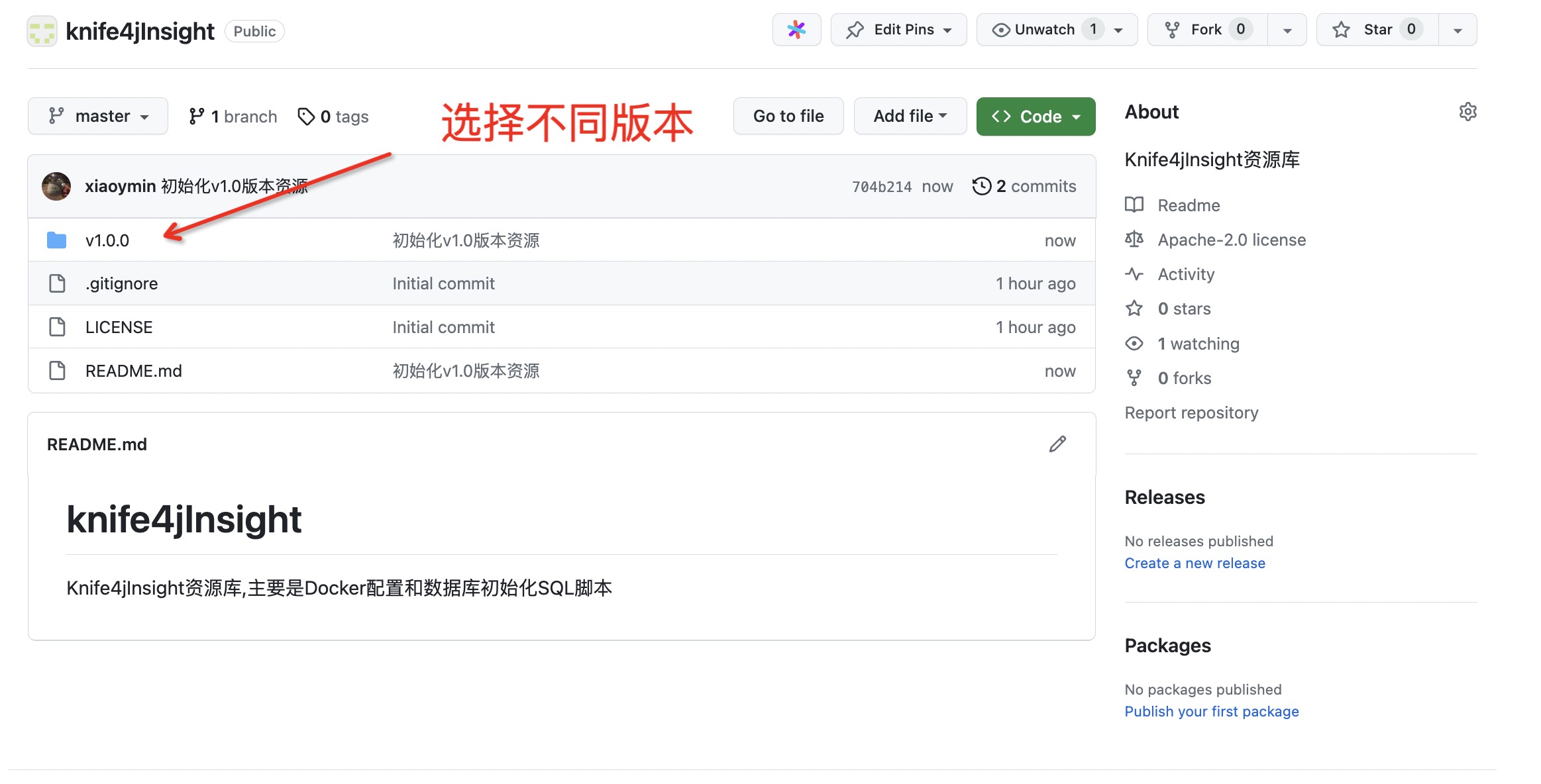View the 1 branch link
Screen dimensions: 1541x784
click(233, 117)
